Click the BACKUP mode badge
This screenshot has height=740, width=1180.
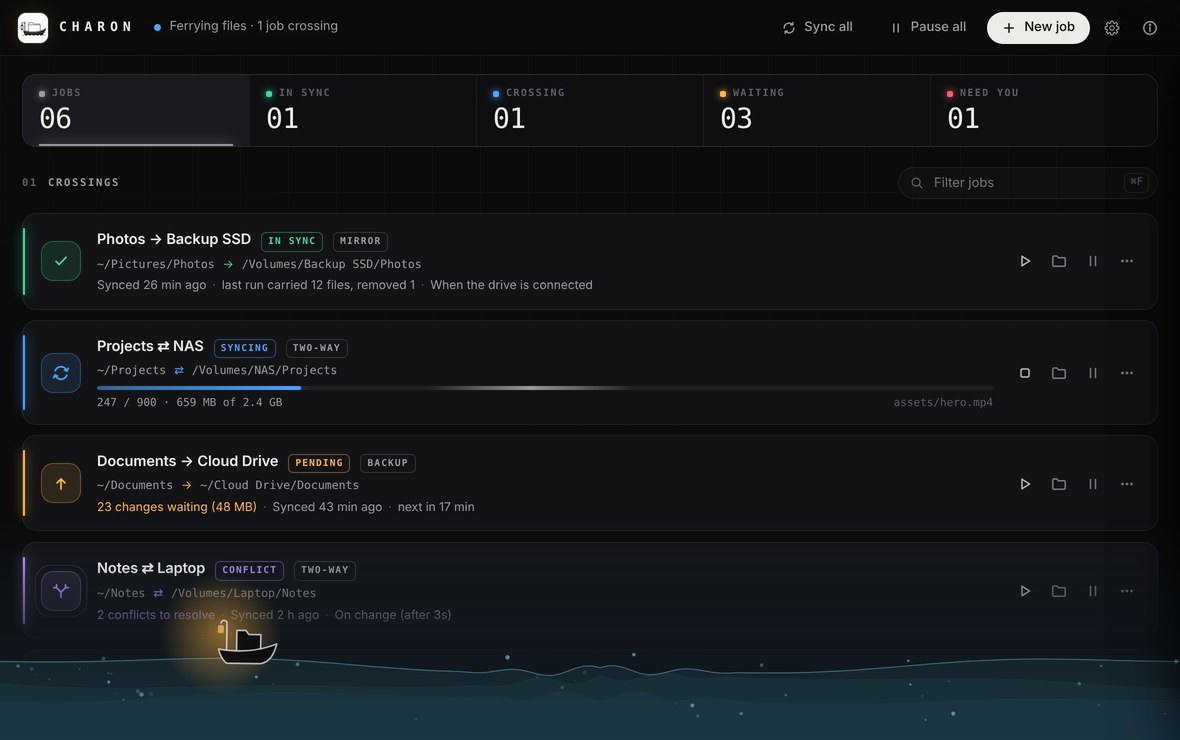(x=388, y=463)
